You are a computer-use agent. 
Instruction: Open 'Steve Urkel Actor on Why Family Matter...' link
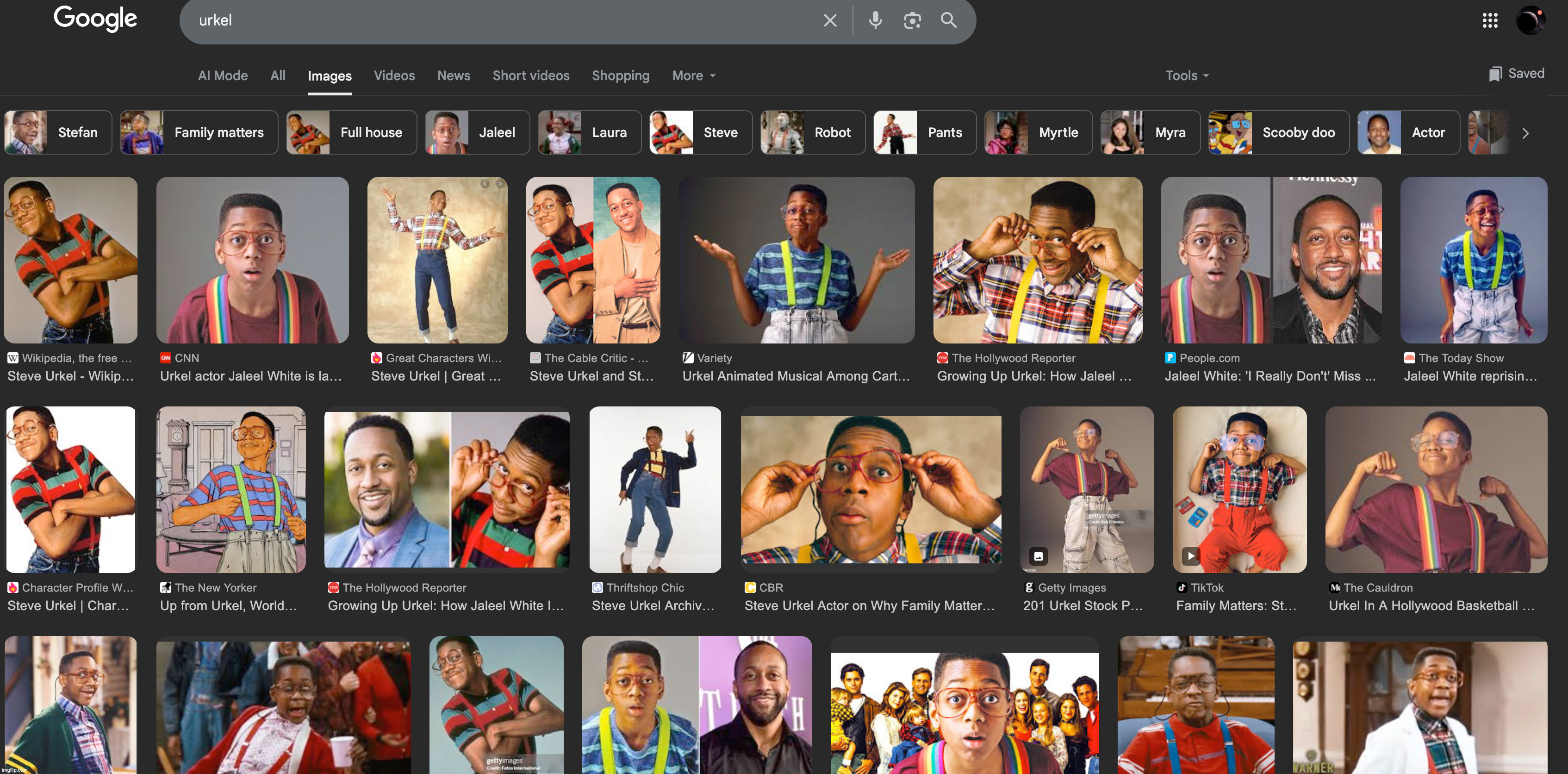point(869,606)
